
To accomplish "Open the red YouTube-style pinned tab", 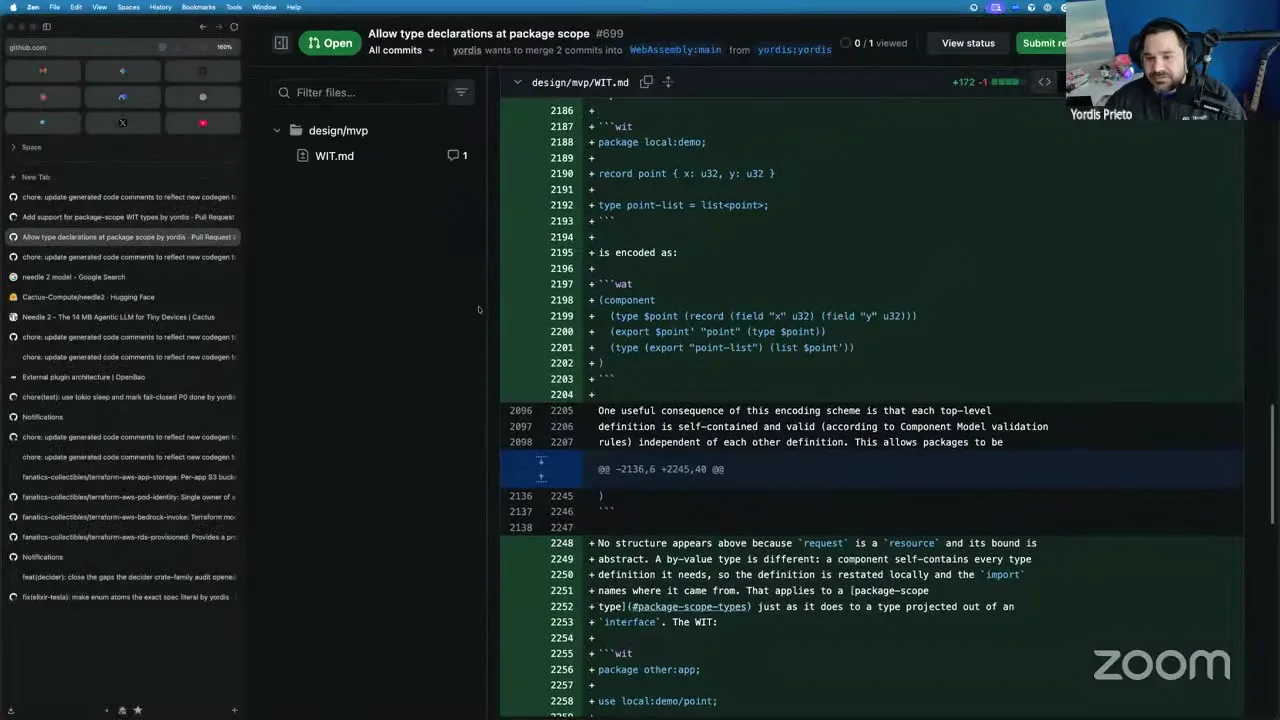I will (x=203, y=123).
